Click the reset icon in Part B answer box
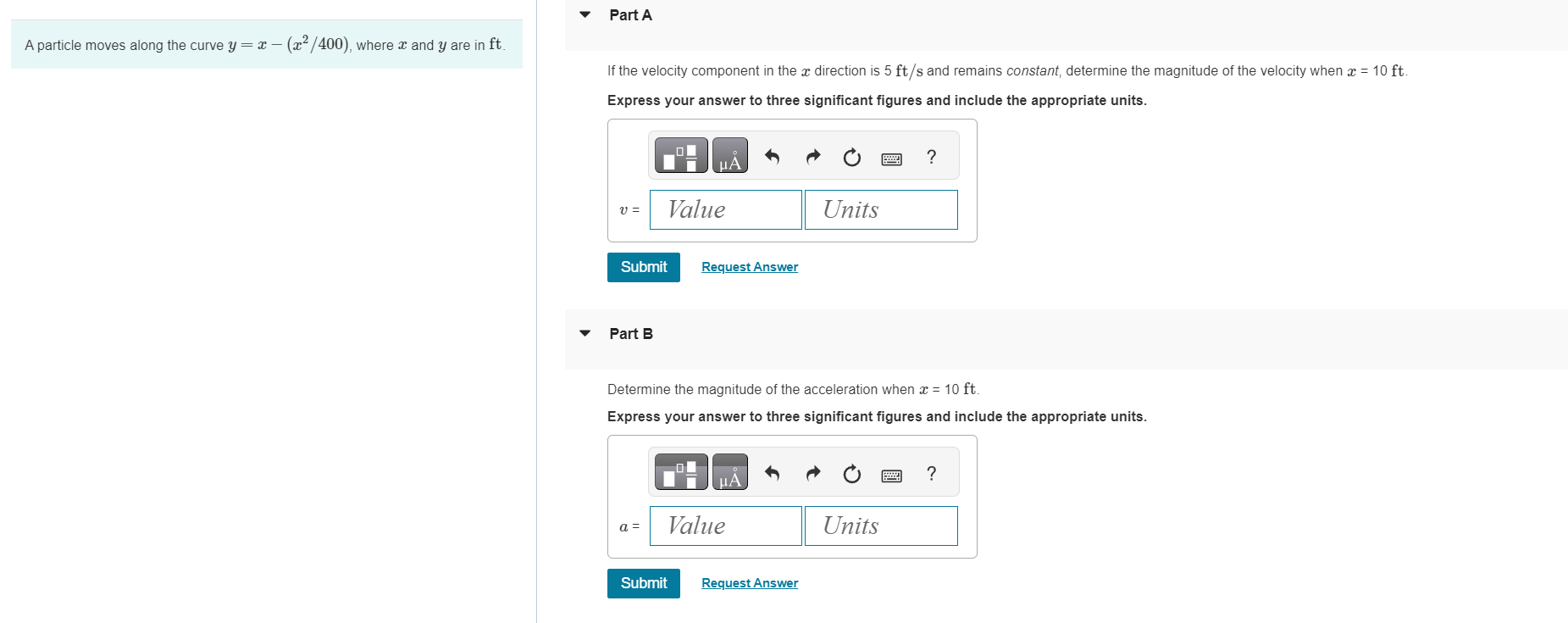The width and height of the screenshot is (1568, 623). (851, 473)
